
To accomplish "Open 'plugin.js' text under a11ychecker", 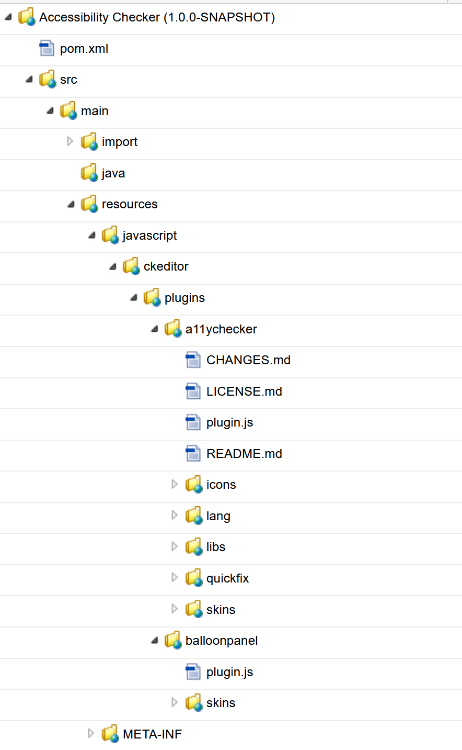I will pyautogui.click(x=230, y=423).
